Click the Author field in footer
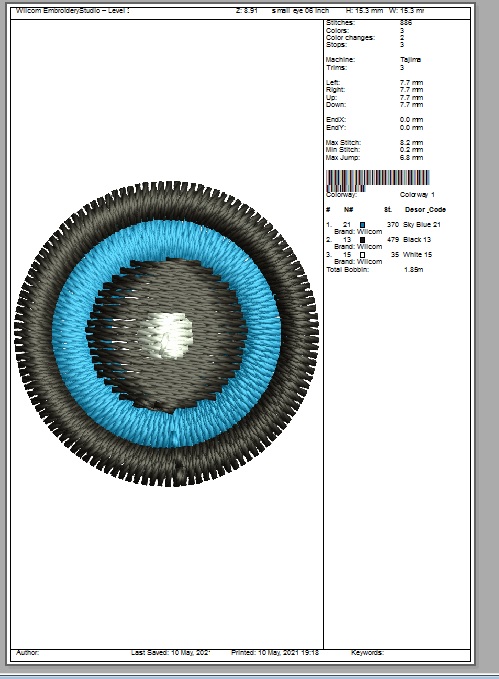The height and width of the screenshot is (679, 499). coord(27,653)
